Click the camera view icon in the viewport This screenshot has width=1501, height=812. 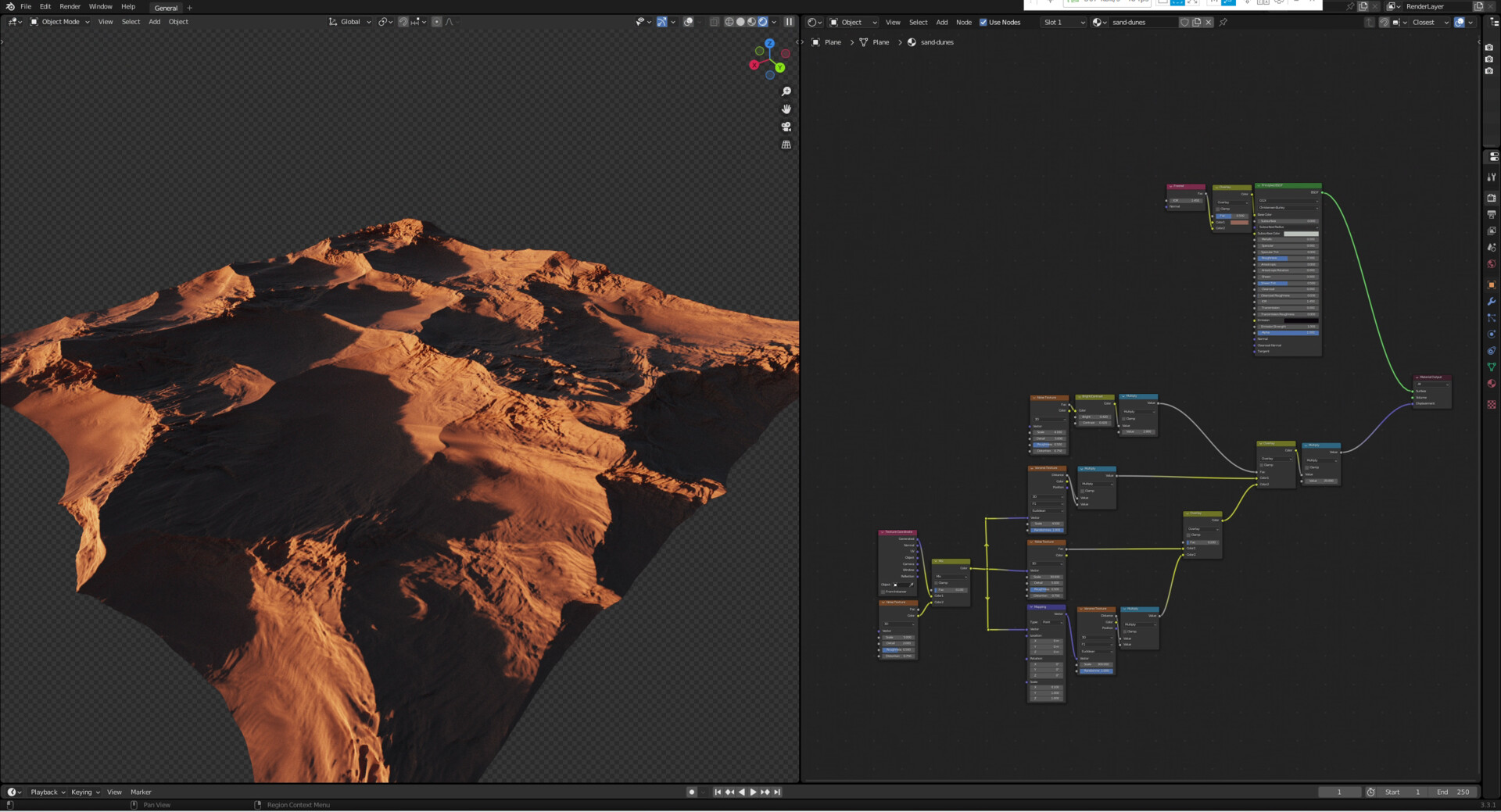tap(786, 127)
